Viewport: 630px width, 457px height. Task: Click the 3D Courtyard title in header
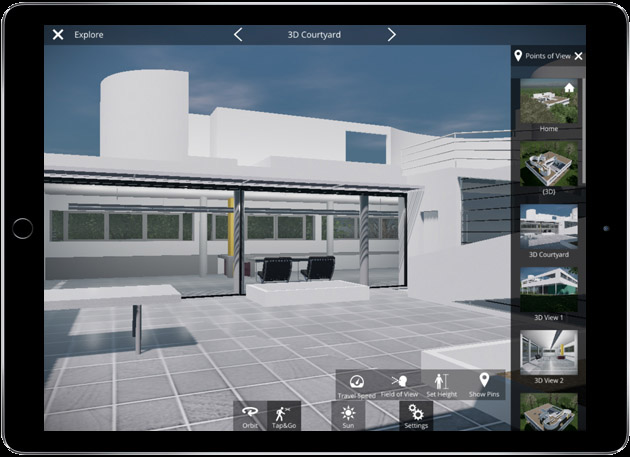pos(314,35)
